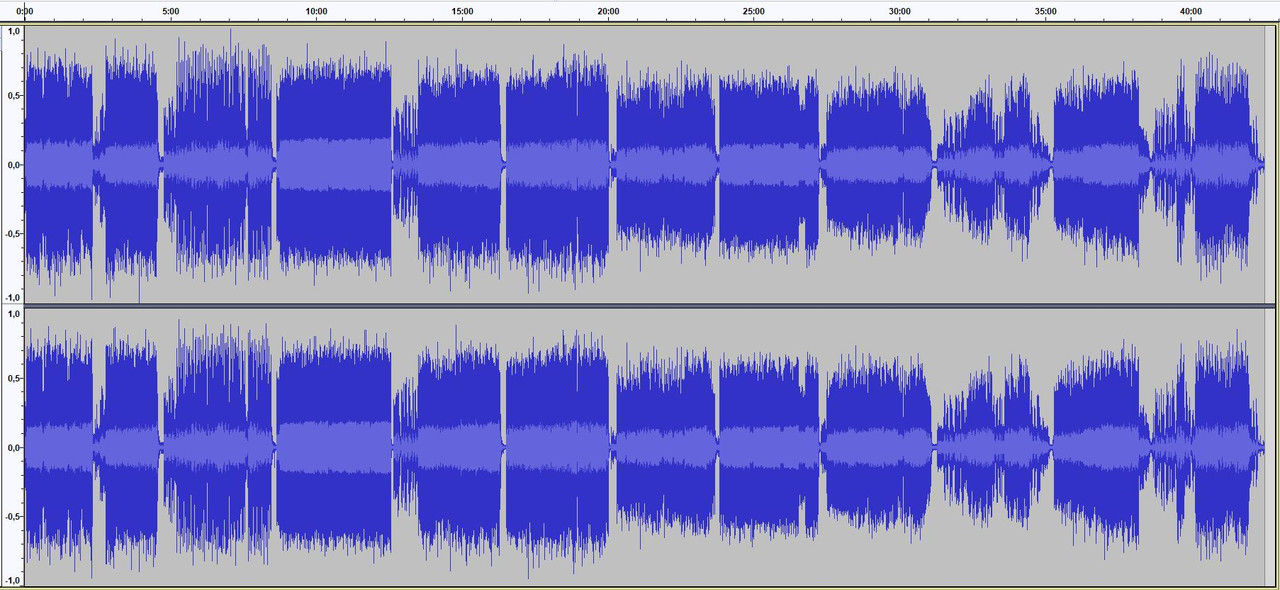Viewport: 1280px width, 590px height.
Task: Click the 1,0 label on lower channel scale
Action: 13,314
